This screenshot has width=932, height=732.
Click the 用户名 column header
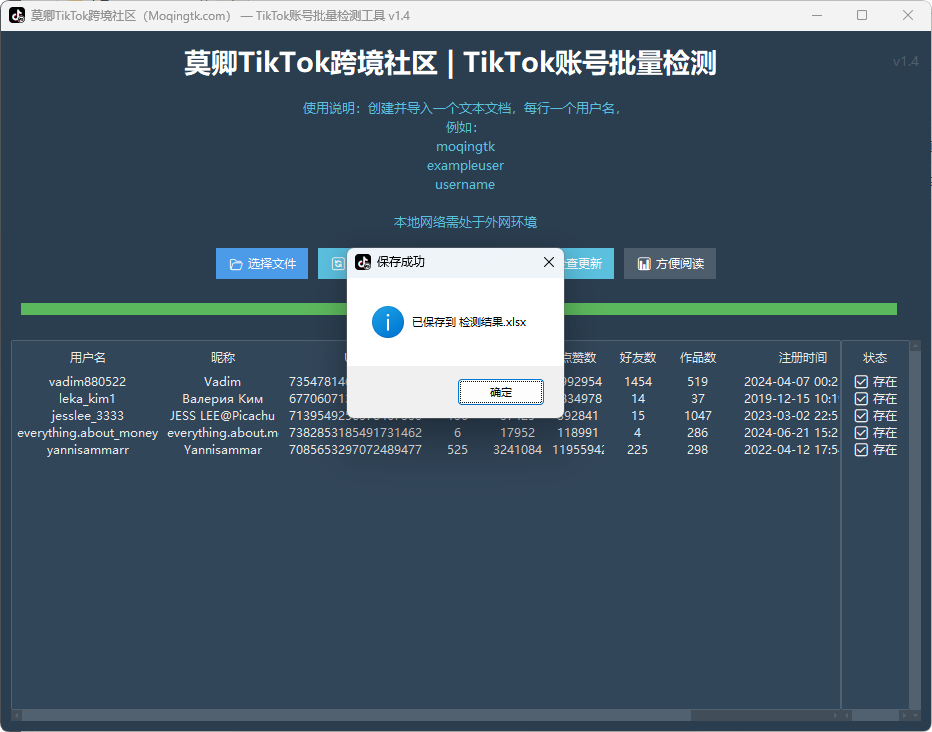coord(88,358)
